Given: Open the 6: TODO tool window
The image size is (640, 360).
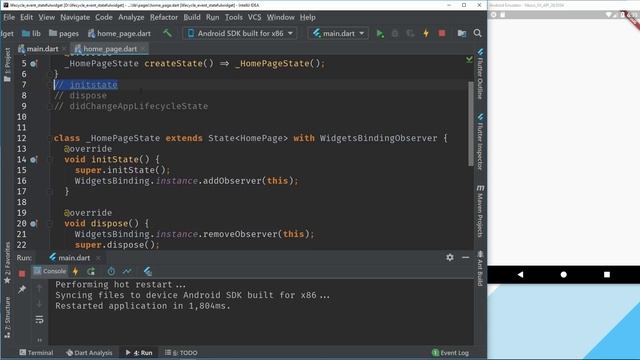Looking at the screenshot, I should click(181, 353).
